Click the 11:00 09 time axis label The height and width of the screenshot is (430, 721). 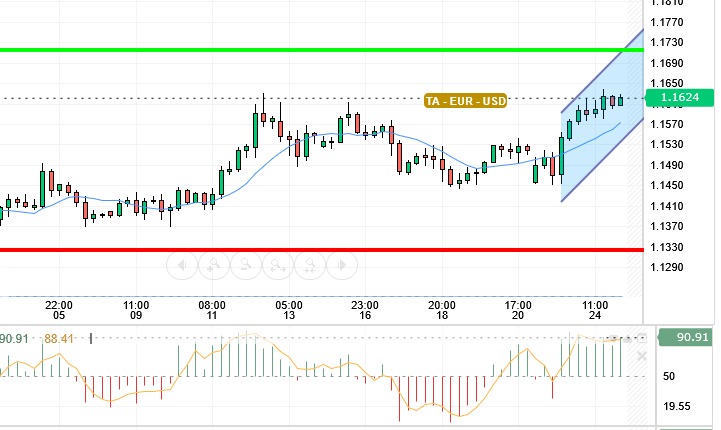coord(136,310)
